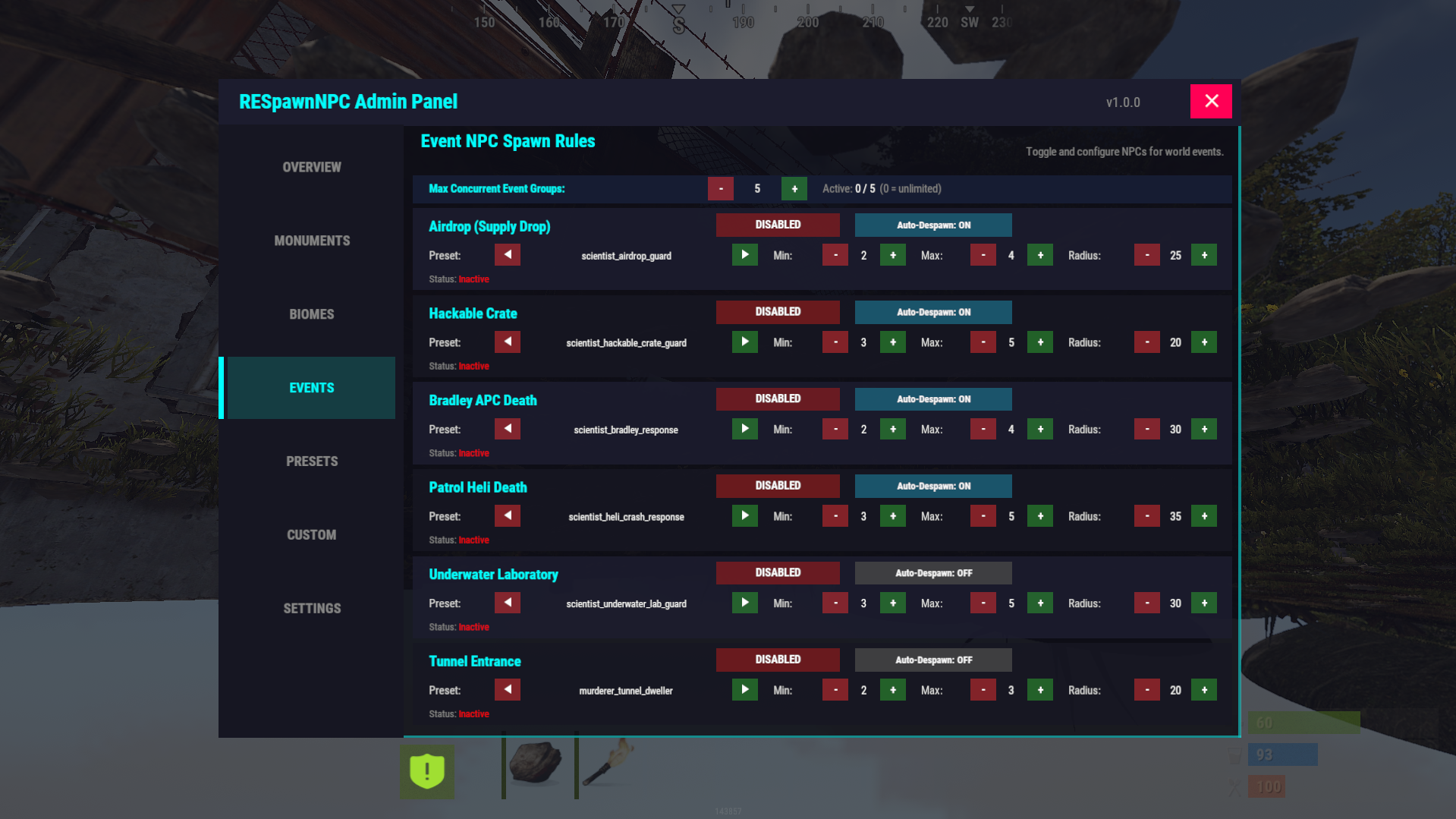This screenshot has height=819, width=1456.
Task: Increase Max Concurrent Event Groups with plus
Action: pos(794,189)
